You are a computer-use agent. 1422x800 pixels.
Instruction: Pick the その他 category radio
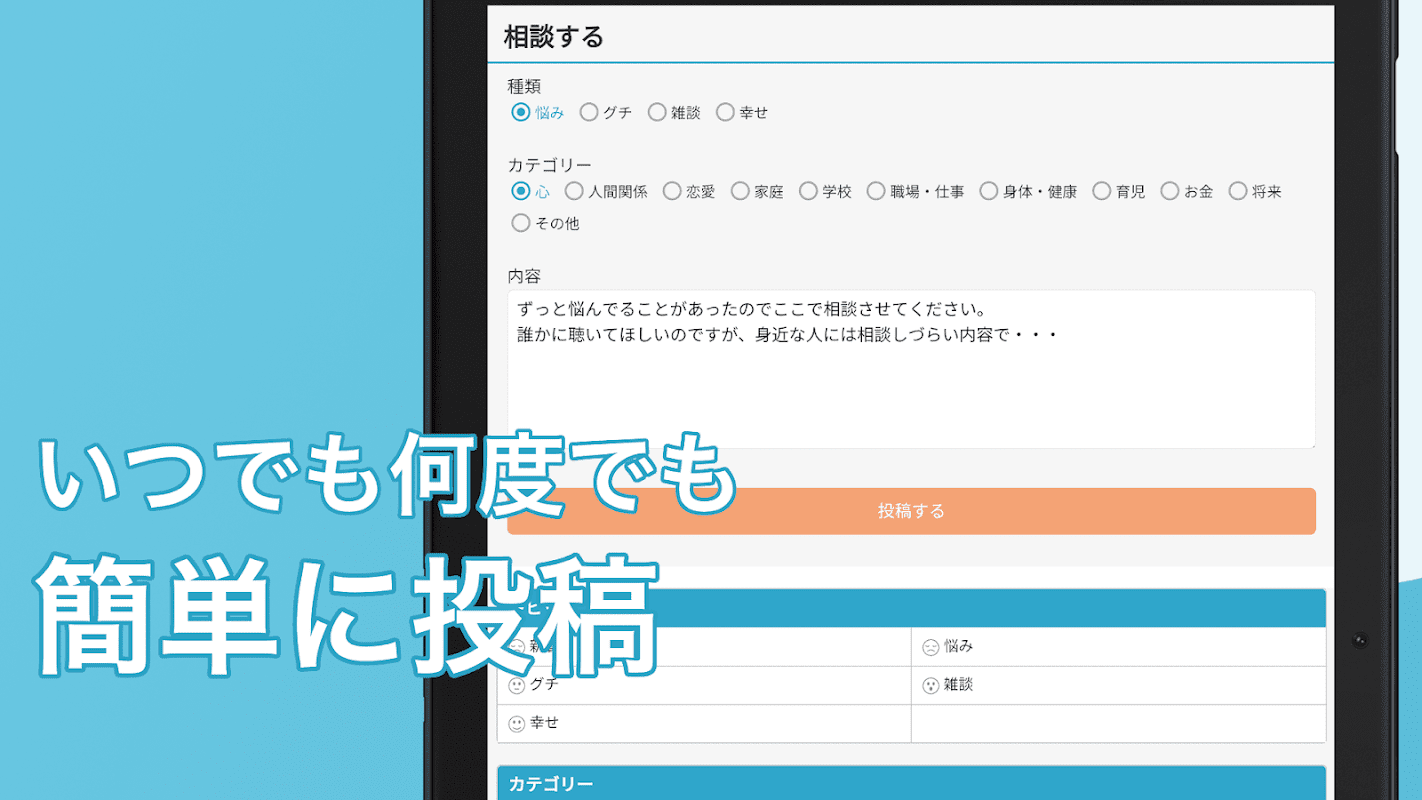(x=520, y=223)
